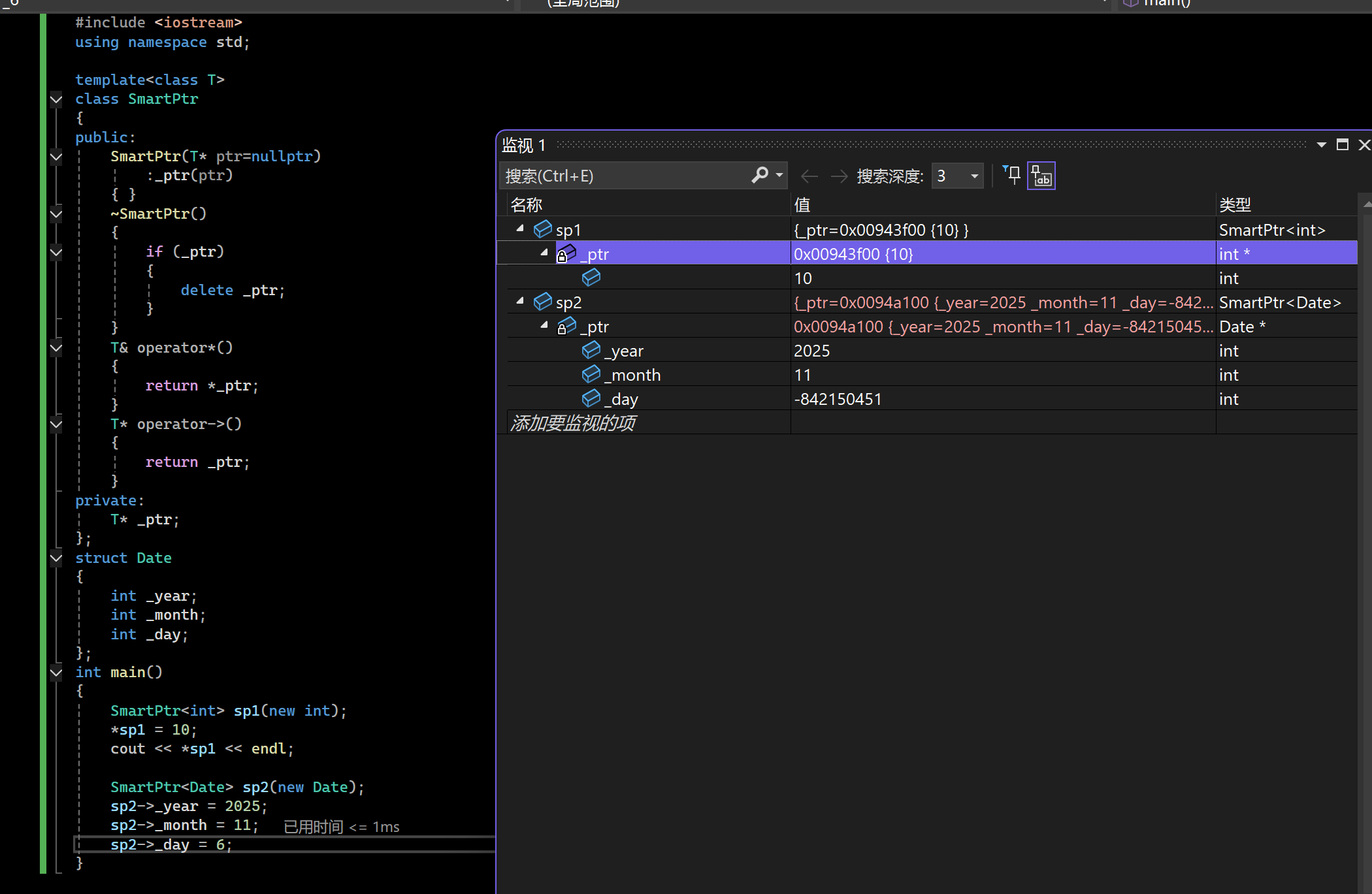Click the _year field cube icon

pyautogui.click(x=591, y=351)
